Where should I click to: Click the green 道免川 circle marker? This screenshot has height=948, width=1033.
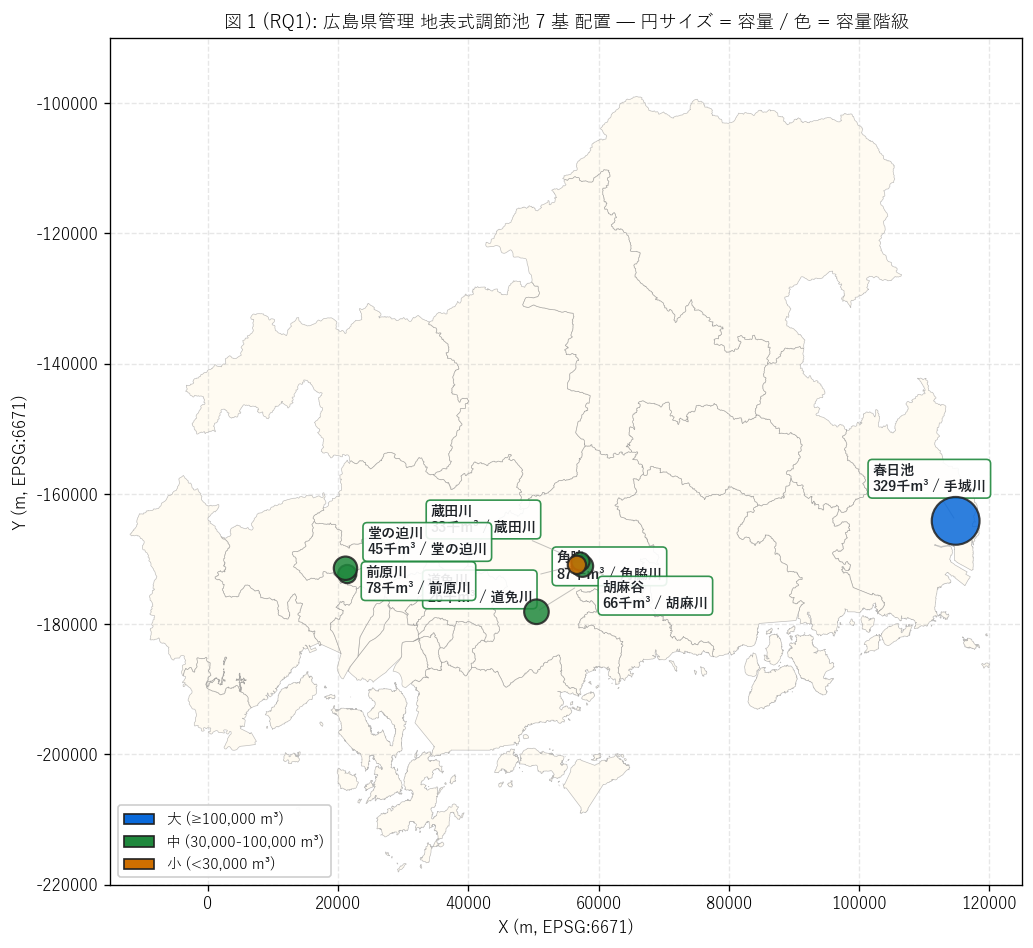pyautogui.click(x=536, y=612)
